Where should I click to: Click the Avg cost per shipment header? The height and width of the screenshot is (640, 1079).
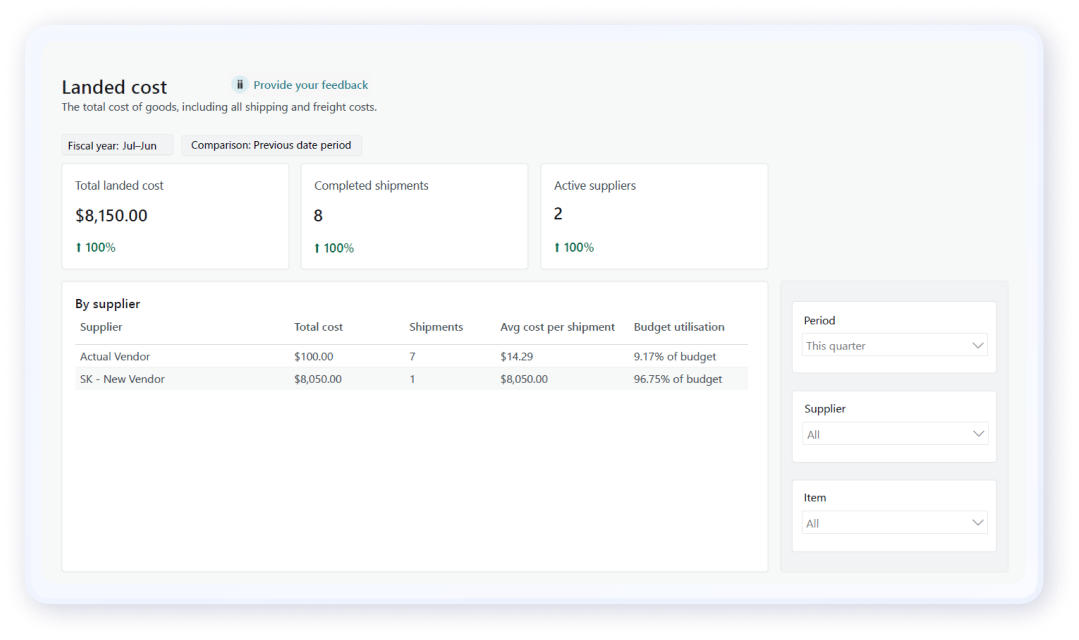(557, 327)
